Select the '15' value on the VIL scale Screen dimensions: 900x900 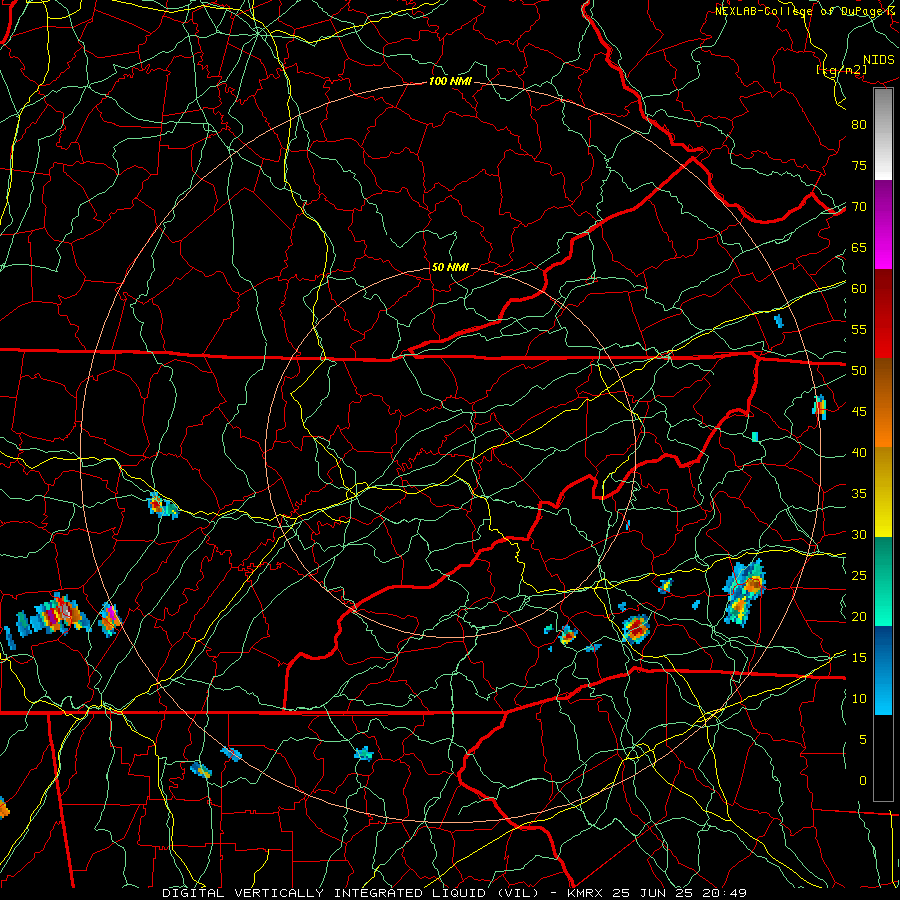(x=859, y=657)
